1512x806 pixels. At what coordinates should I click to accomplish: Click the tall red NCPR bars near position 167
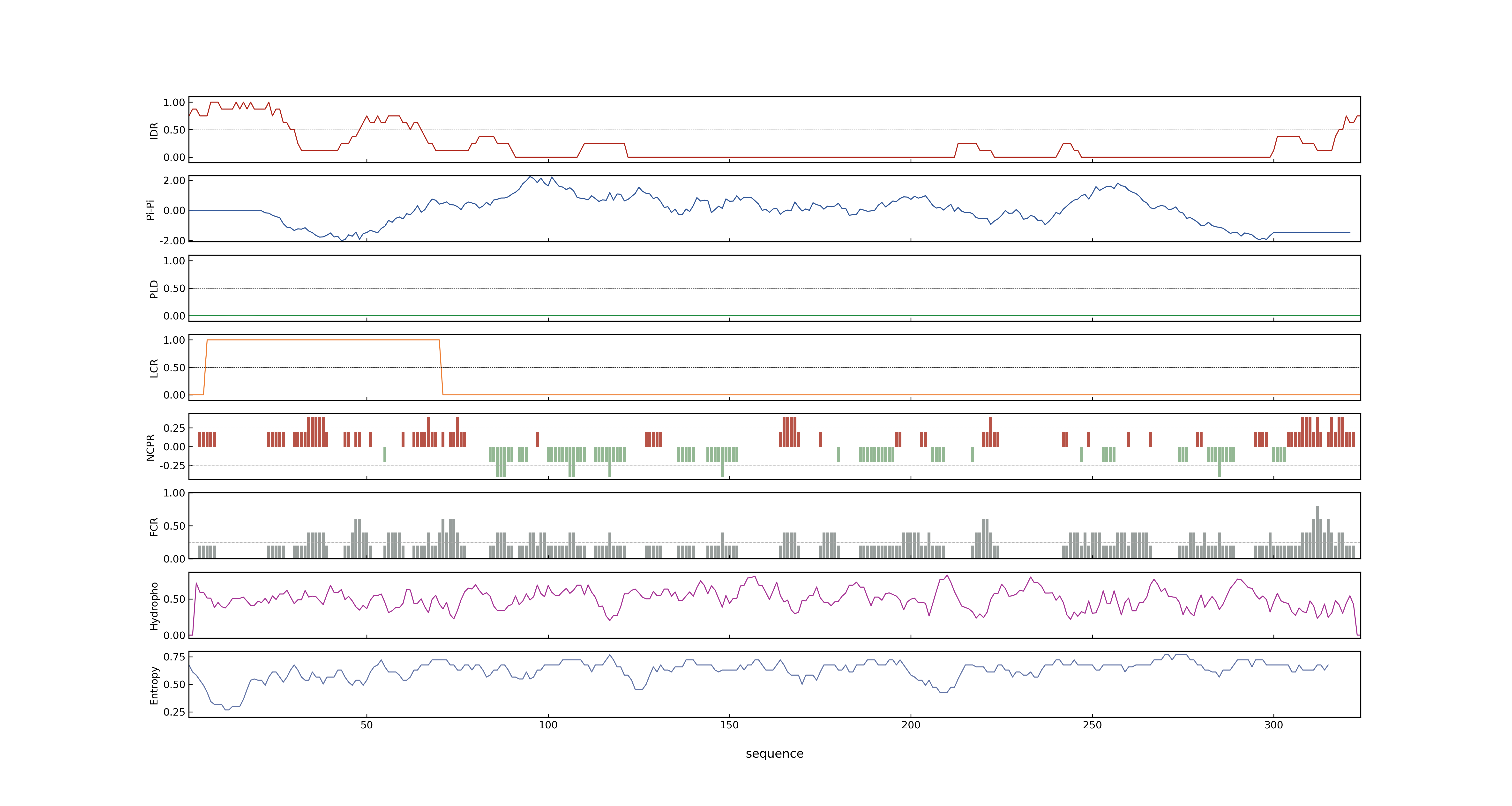(x=789, y=432)
